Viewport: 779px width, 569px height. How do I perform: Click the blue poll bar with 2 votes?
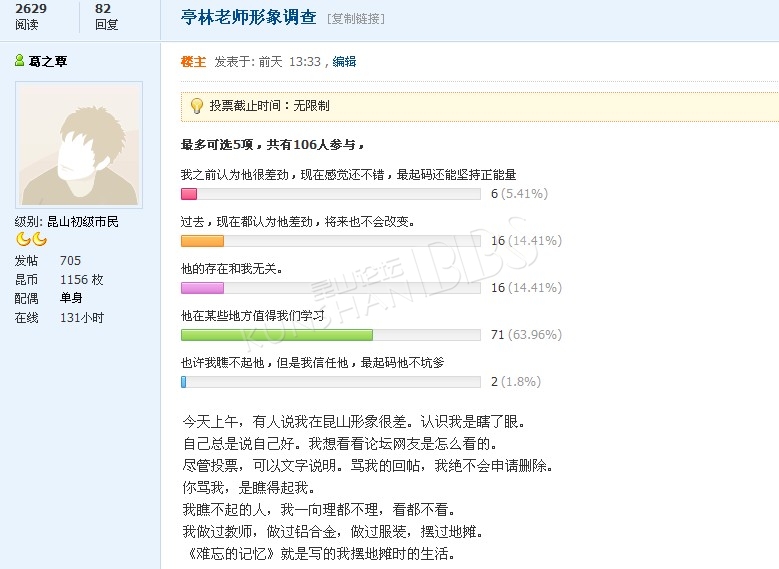click(183, 382)
